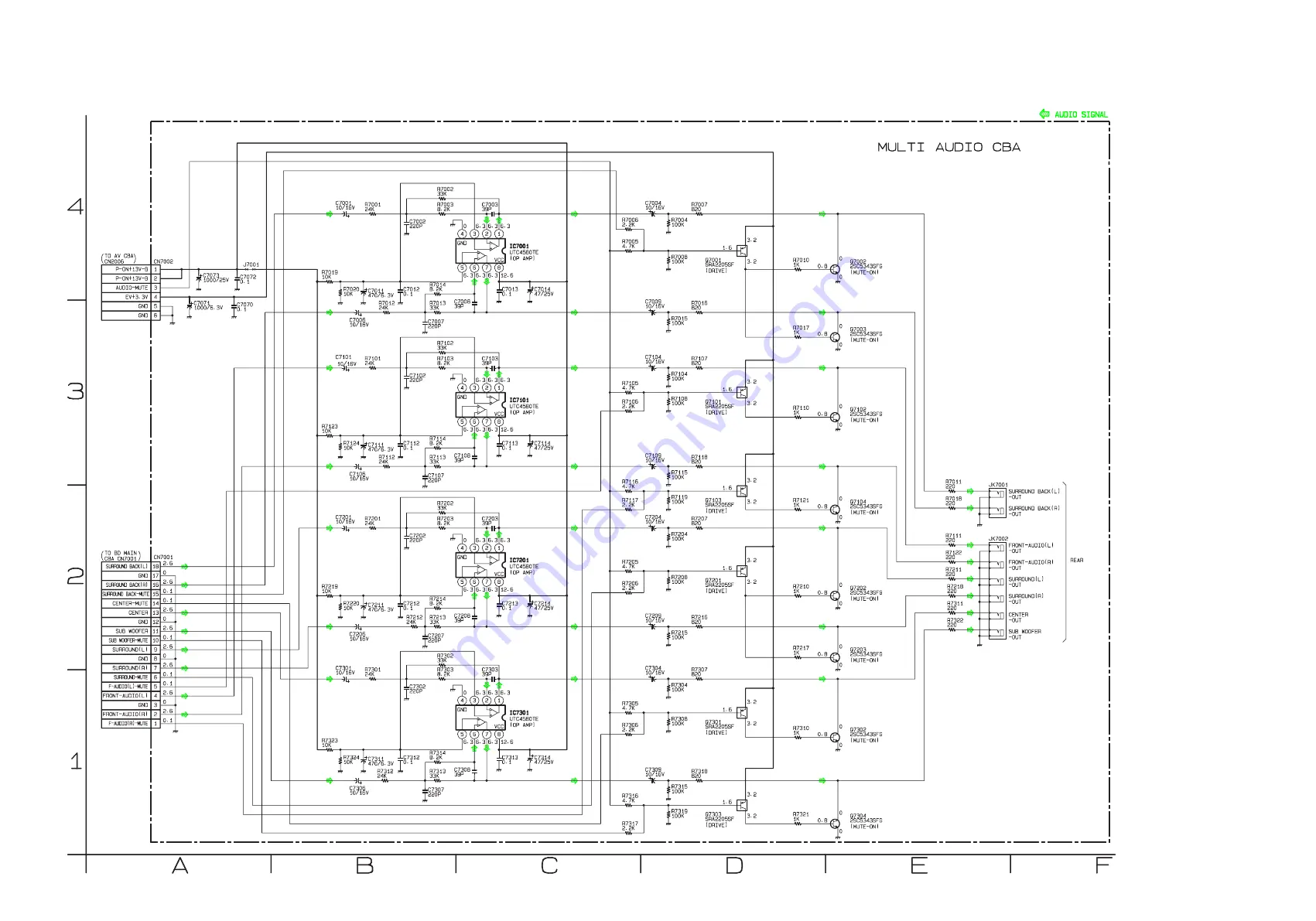Click the "CN7001" connector label
Viewport: 1316px width, 921px height.
tap(163, 557)
